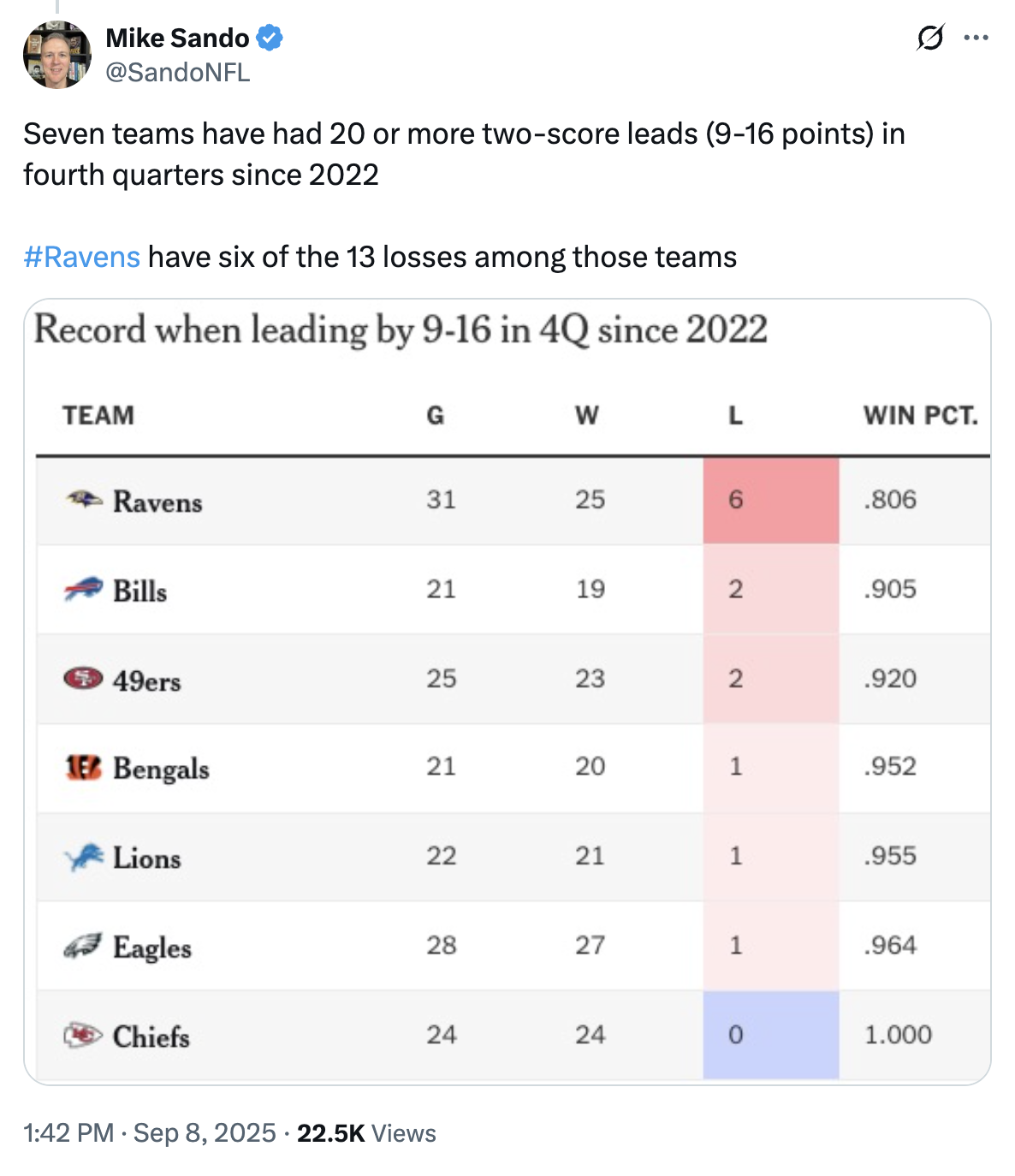The width and height of the screenshot is (1015, 1176).
Task: Open the tweet timestamp link
Action: click(150, 1133)
